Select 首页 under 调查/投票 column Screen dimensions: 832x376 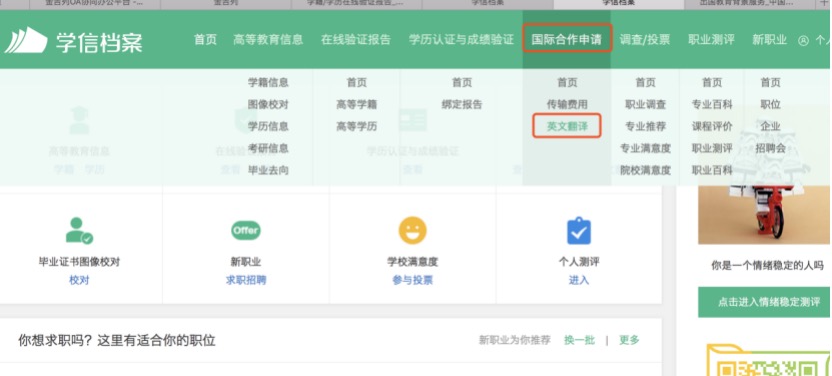click(x=645, y=82)
